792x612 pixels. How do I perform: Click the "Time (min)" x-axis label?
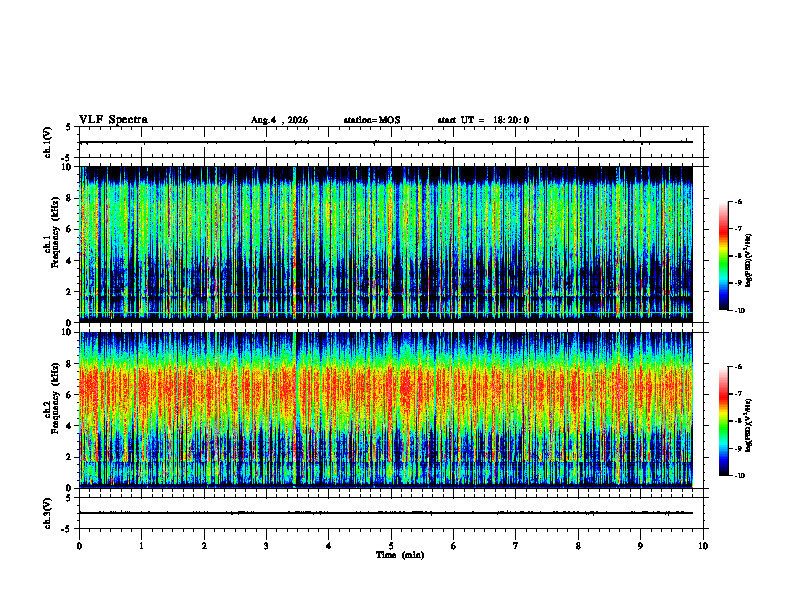[400, 555]
